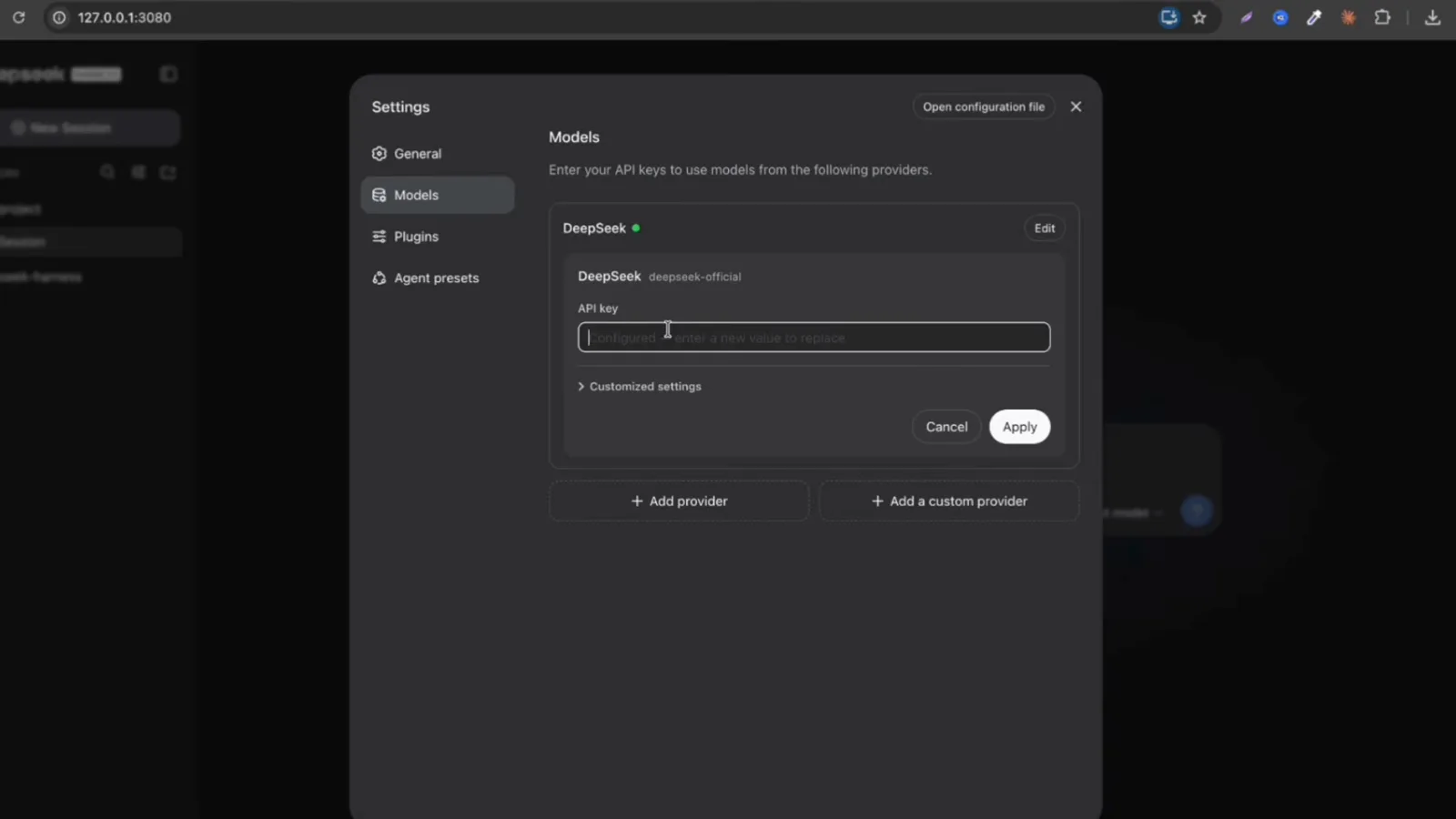
Task: Bookmark this page with star icon
Action: [x=1199, y=17]
